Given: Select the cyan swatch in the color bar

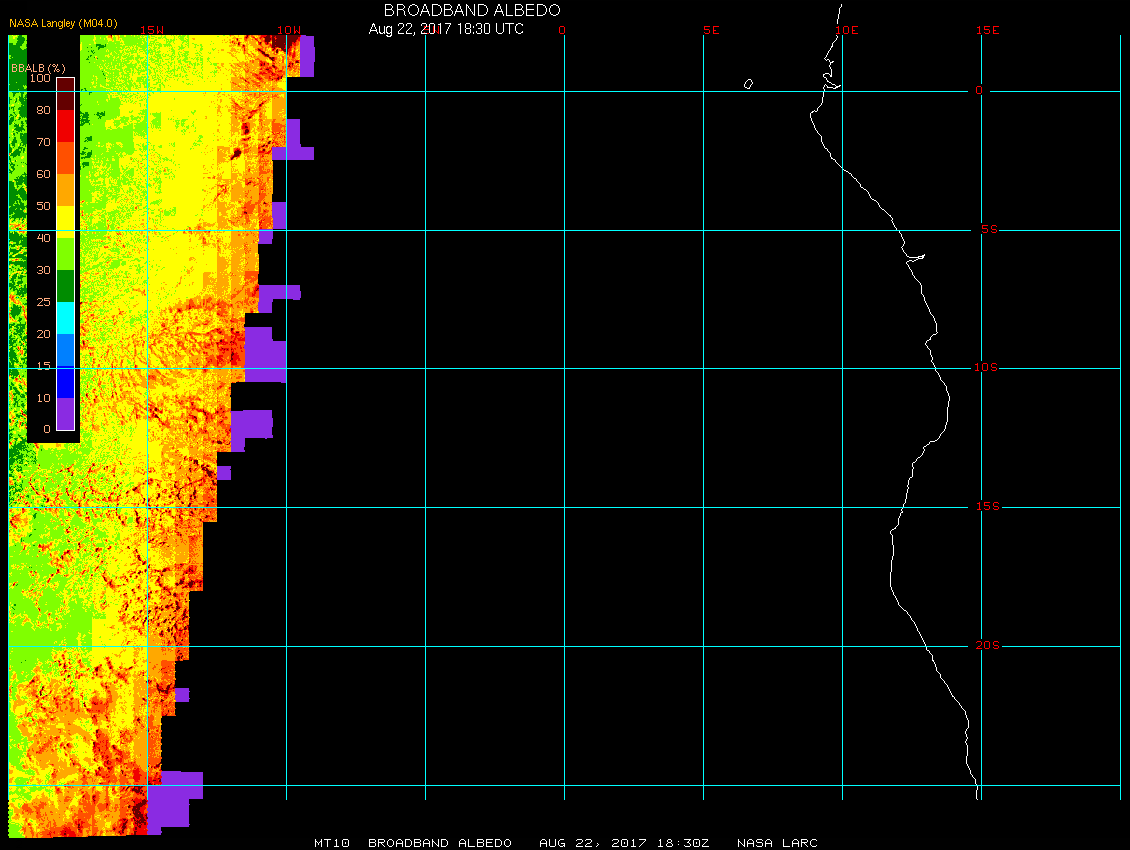Looking at the screenshot, I should coord(65,318).
